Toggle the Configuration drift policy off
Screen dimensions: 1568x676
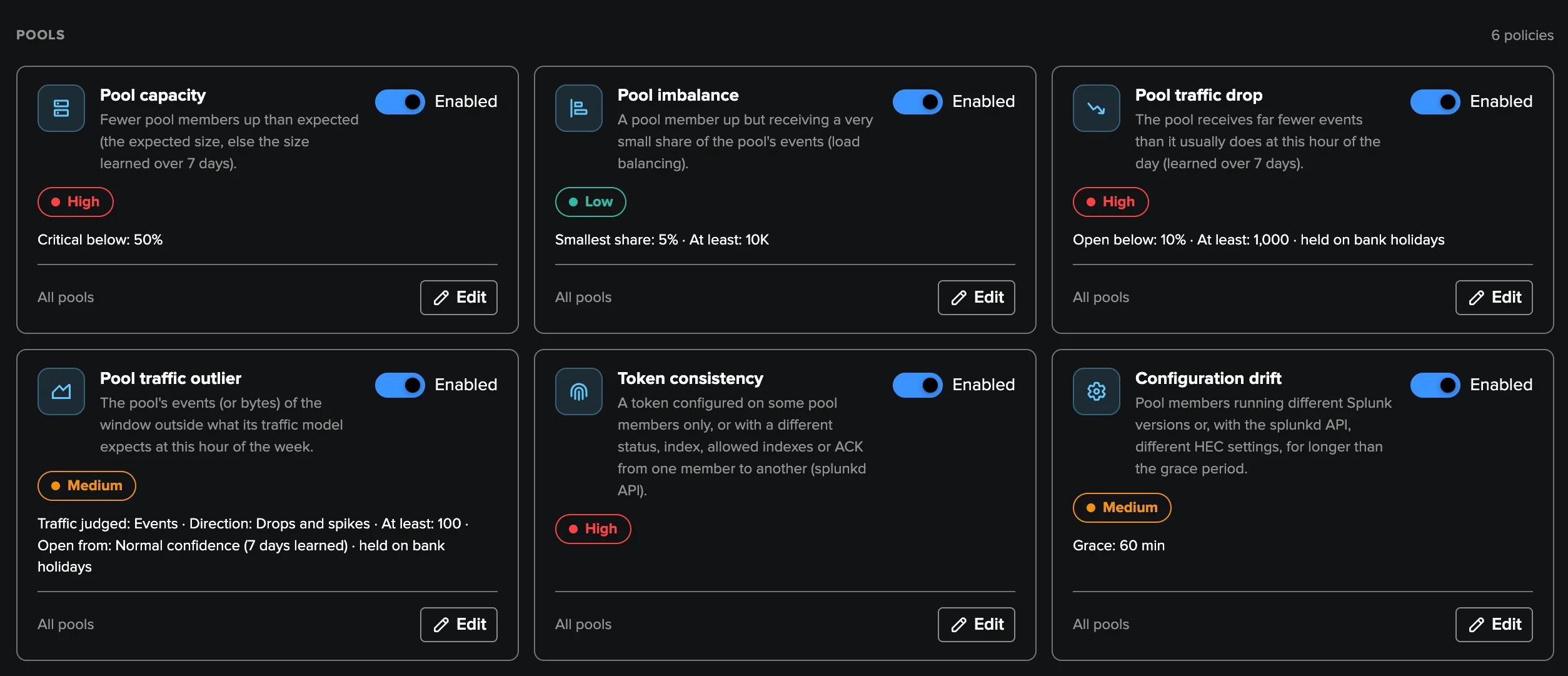coord(1435,385)
